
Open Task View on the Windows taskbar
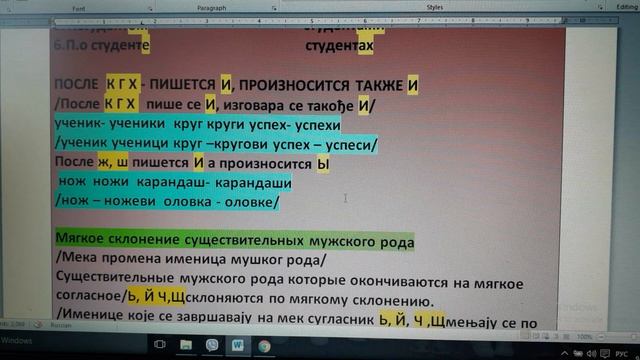160,344
